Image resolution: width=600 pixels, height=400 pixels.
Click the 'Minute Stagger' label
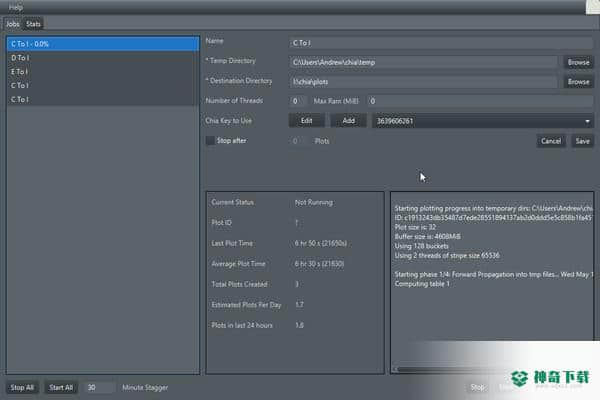145,387
